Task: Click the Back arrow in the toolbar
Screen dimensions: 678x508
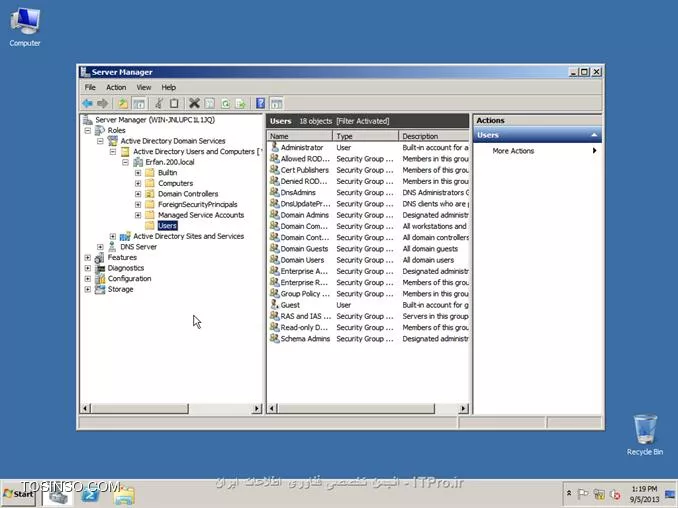Action: (88, 103)
